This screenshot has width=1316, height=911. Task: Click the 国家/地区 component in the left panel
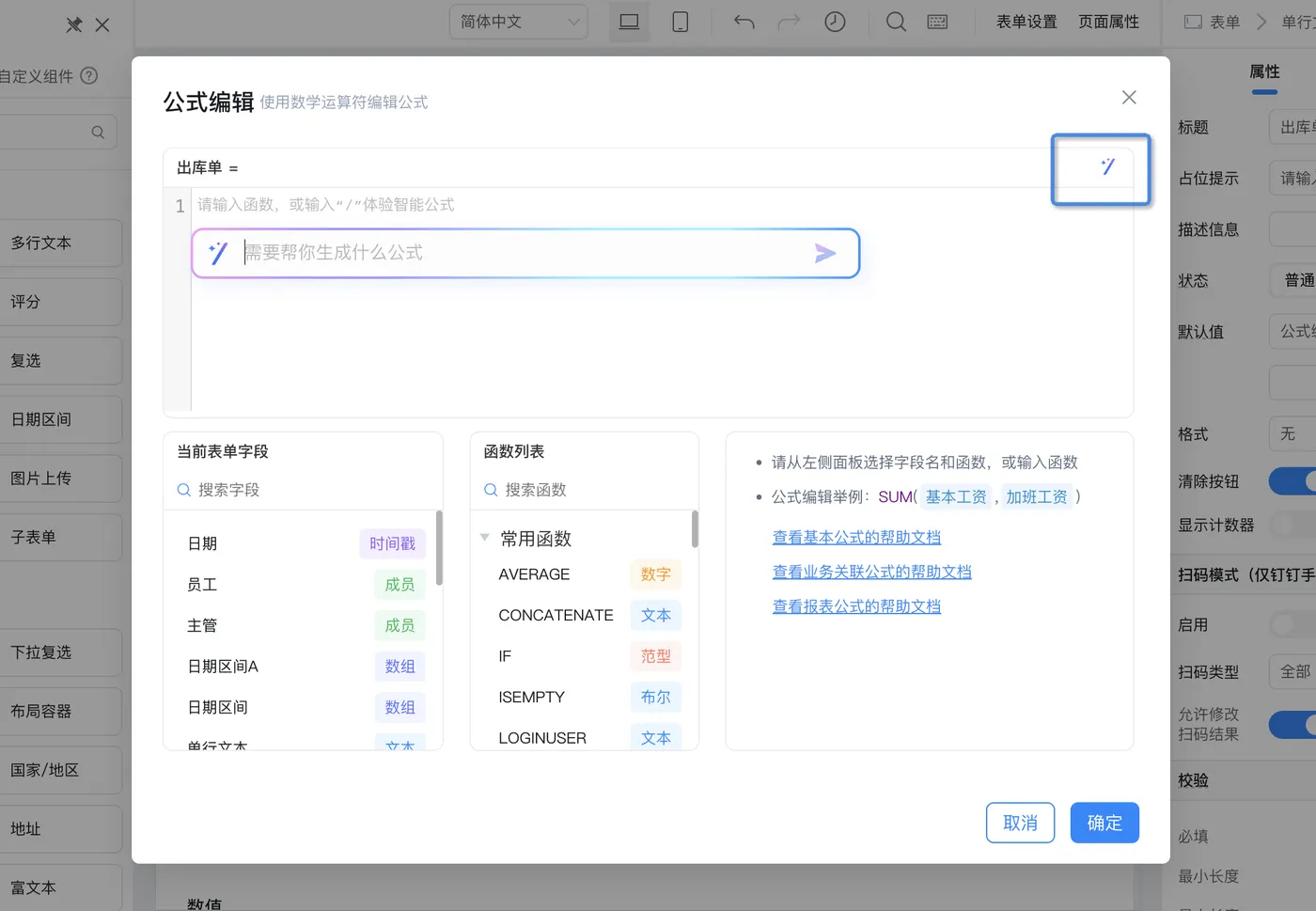[60, 770]
